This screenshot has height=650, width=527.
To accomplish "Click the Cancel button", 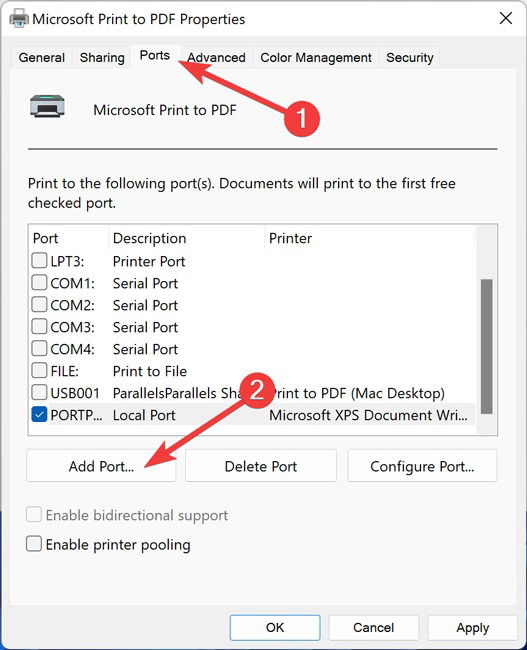I will [x=374, y=628].
